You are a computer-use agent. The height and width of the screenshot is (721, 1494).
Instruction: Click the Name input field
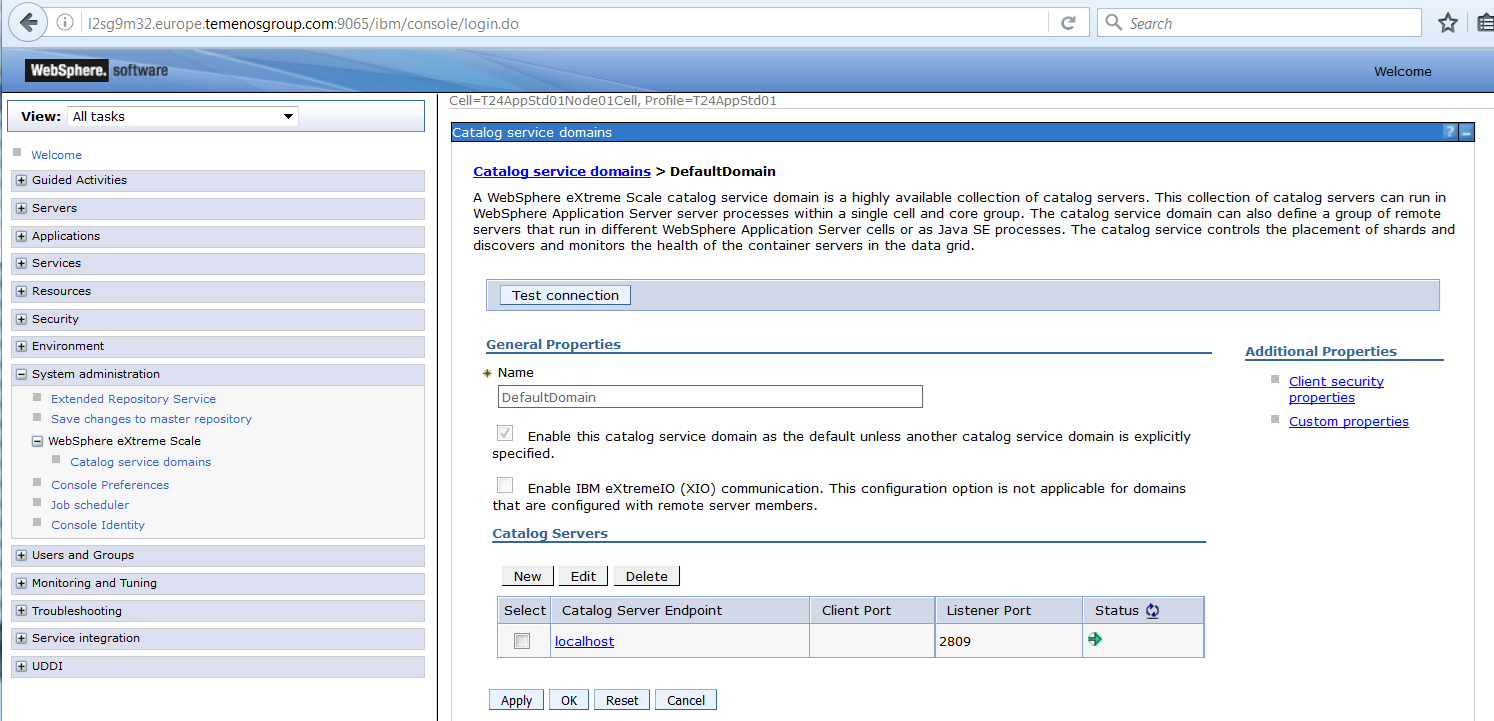tap(709, 397)
